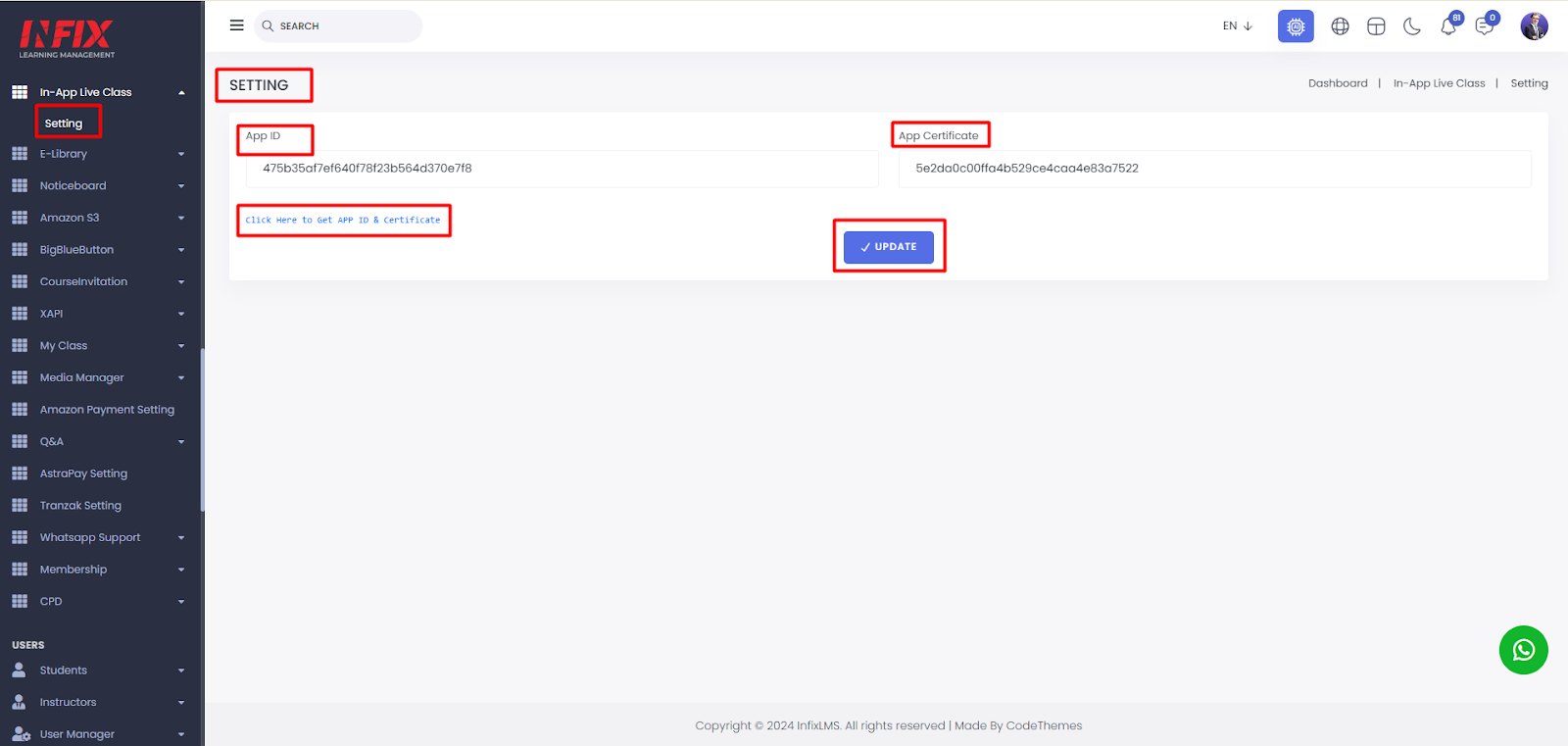Open the highlighted blue chip icon in header

pyautogui.click(x=1296, y=26)
